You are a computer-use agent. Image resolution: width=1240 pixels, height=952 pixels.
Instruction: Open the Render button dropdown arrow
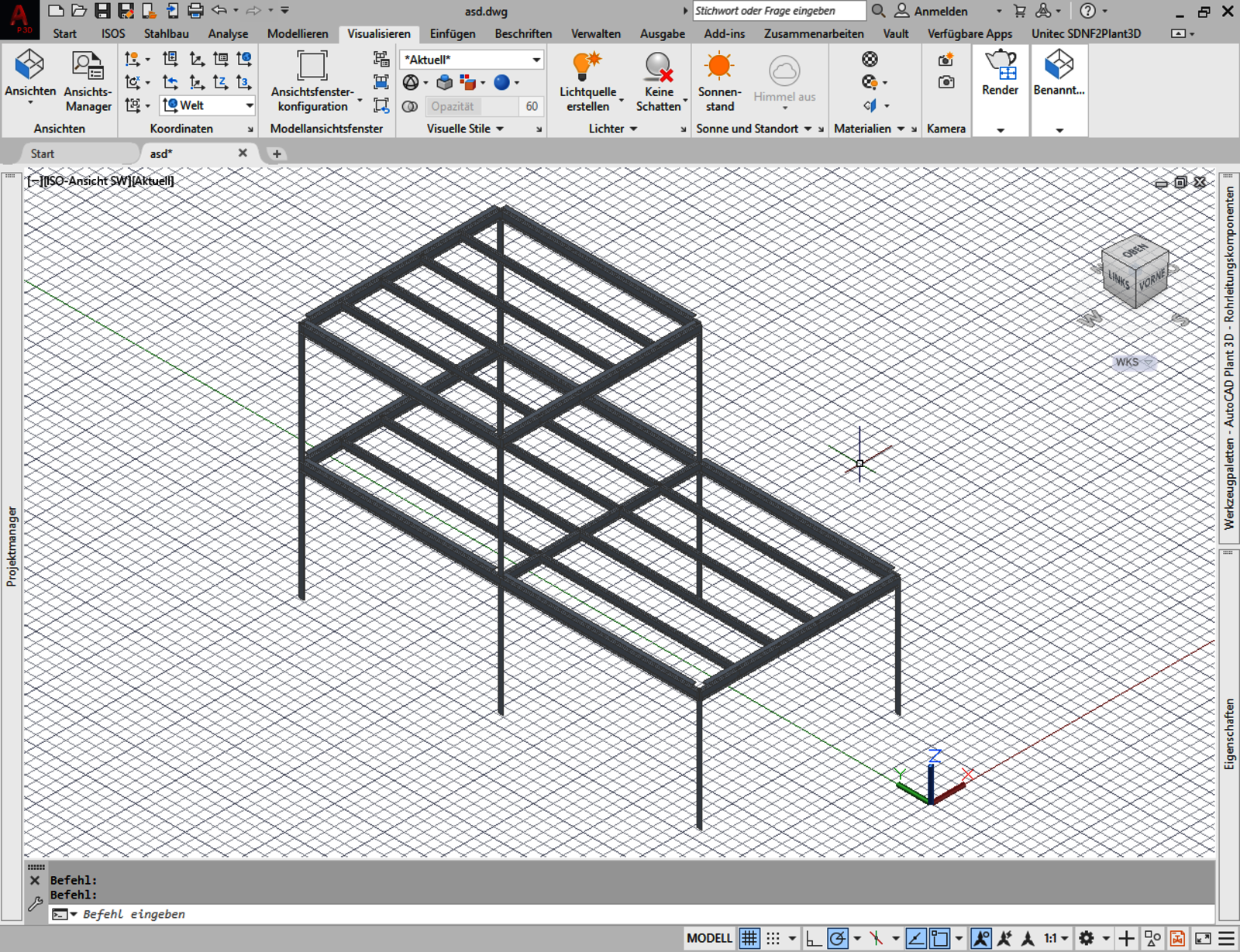(x=1001, y=130)
